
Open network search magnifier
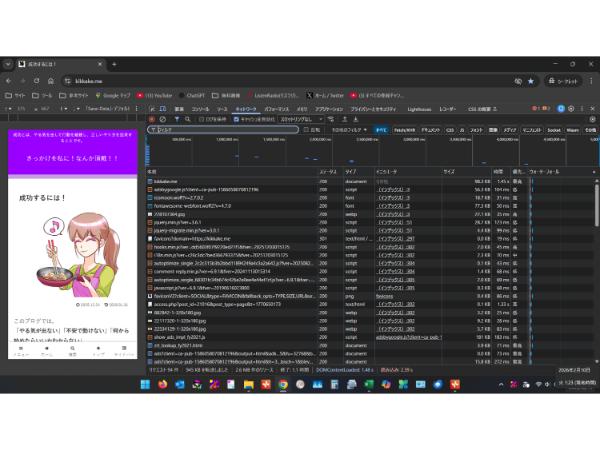pyautogui.click(x=188, y=119)
